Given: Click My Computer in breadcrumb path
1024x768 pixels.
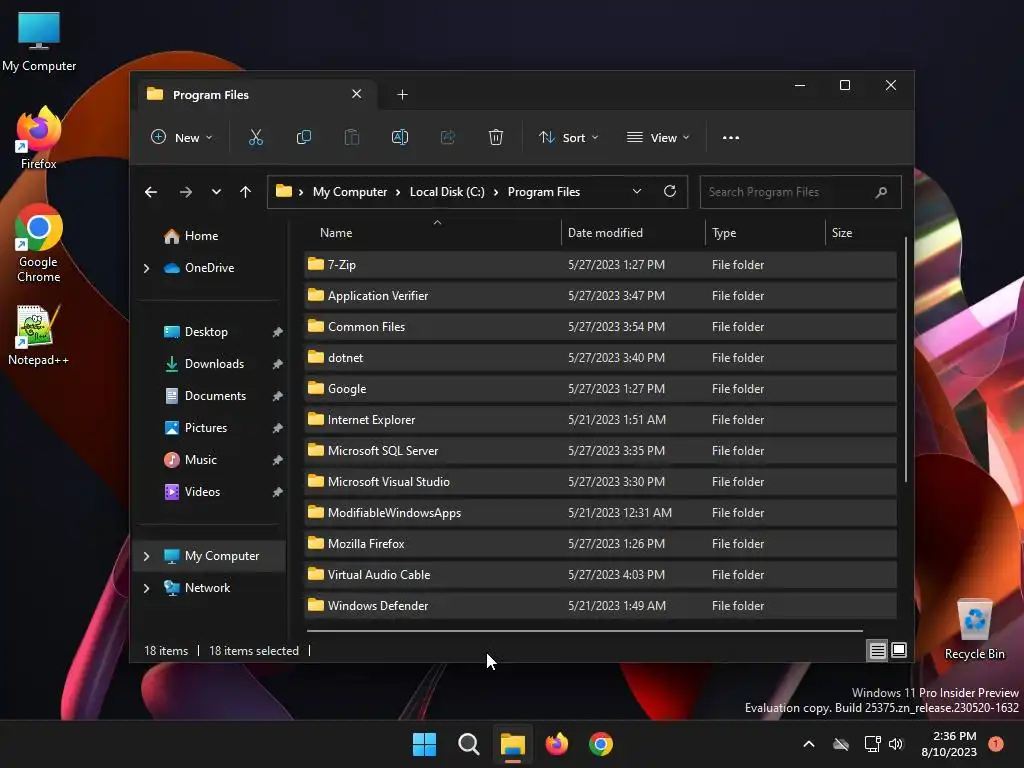Looking at the screenshot, I should pyautogui.click(x=350, y=192).
